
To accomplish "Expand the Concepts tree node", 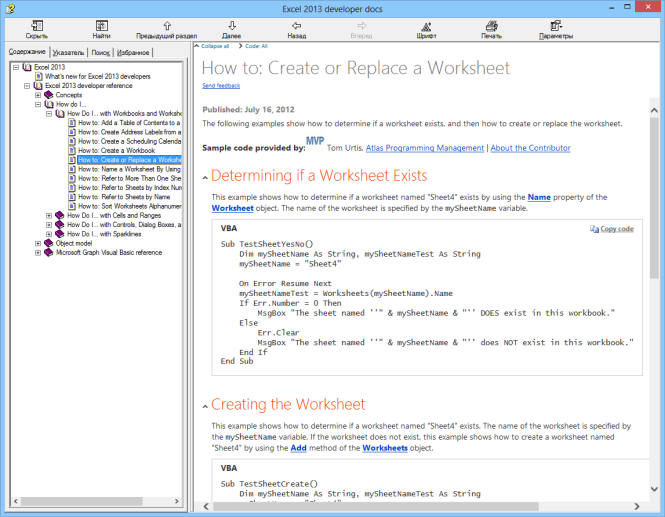I will [38, 95].
